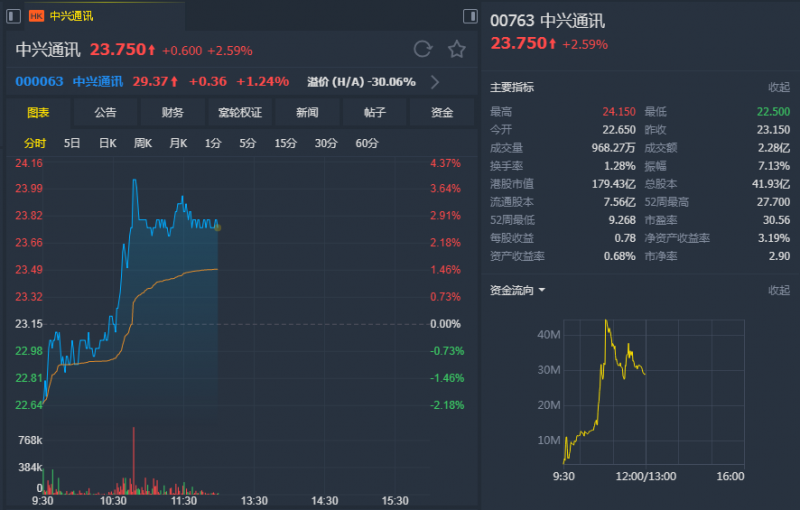Select the 1分 interval
Image resolution: width=800 pixels, height=510 pixels.
213,143
